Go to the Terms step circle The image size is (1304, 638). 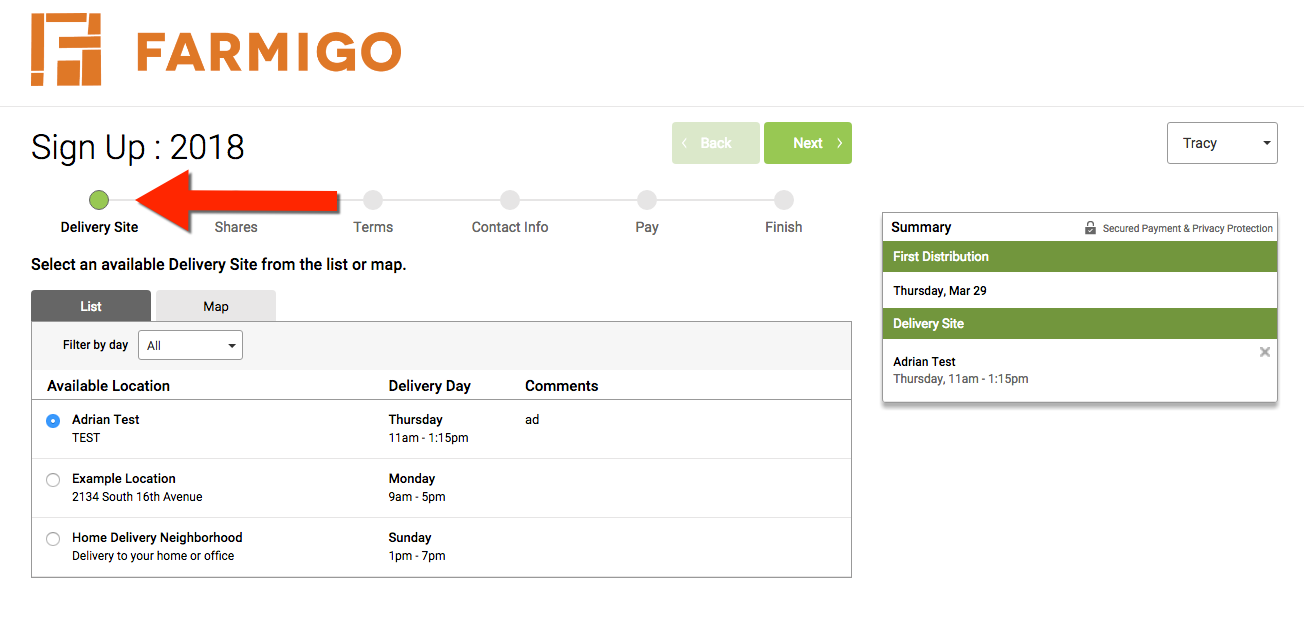click(x=373, y=200)
